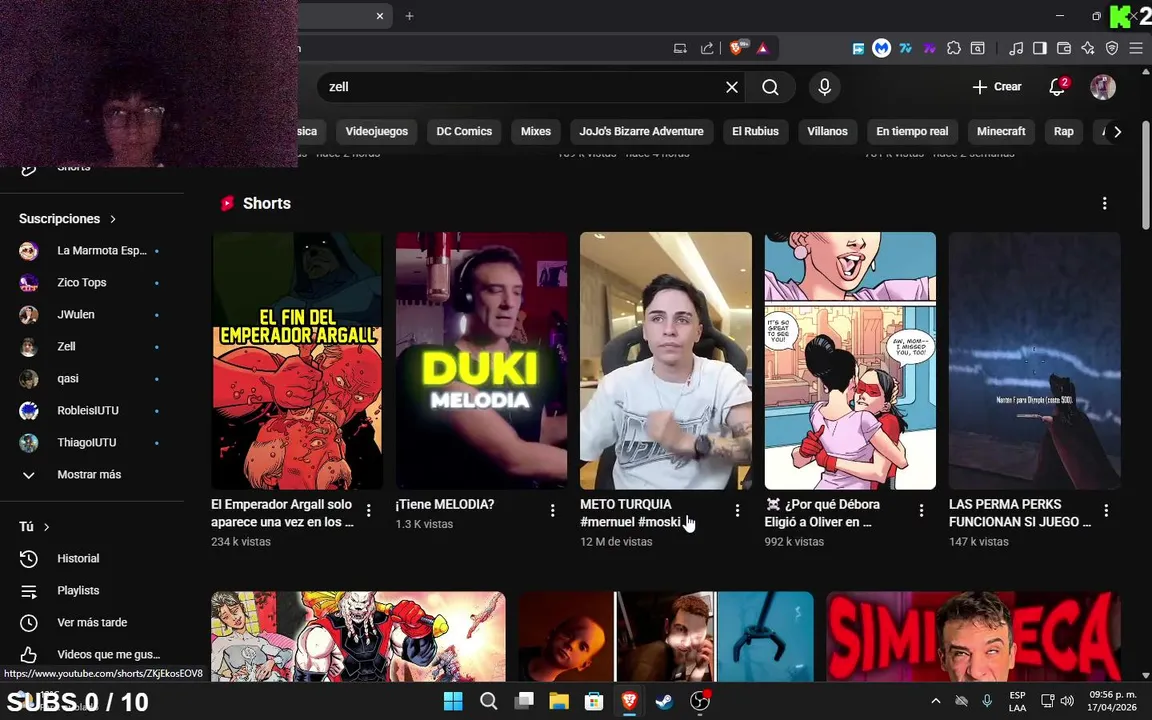Open JWulen subscription channel
This screenshot has height=720, width=1152.
click(92, 314)
